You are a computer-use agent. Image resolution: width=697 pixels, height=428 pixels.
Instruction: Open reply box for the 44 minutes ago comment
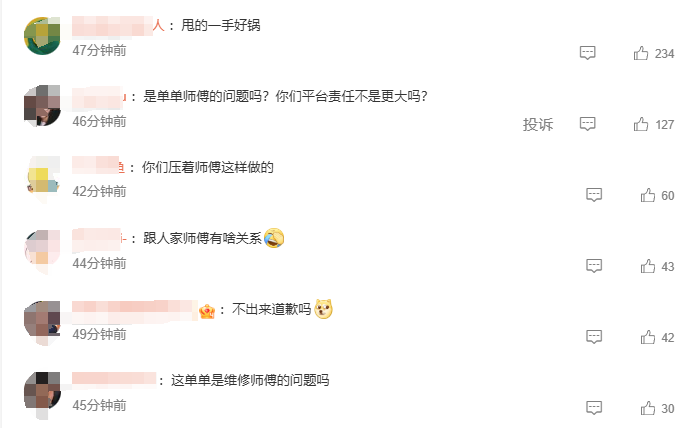click(594, 266)
